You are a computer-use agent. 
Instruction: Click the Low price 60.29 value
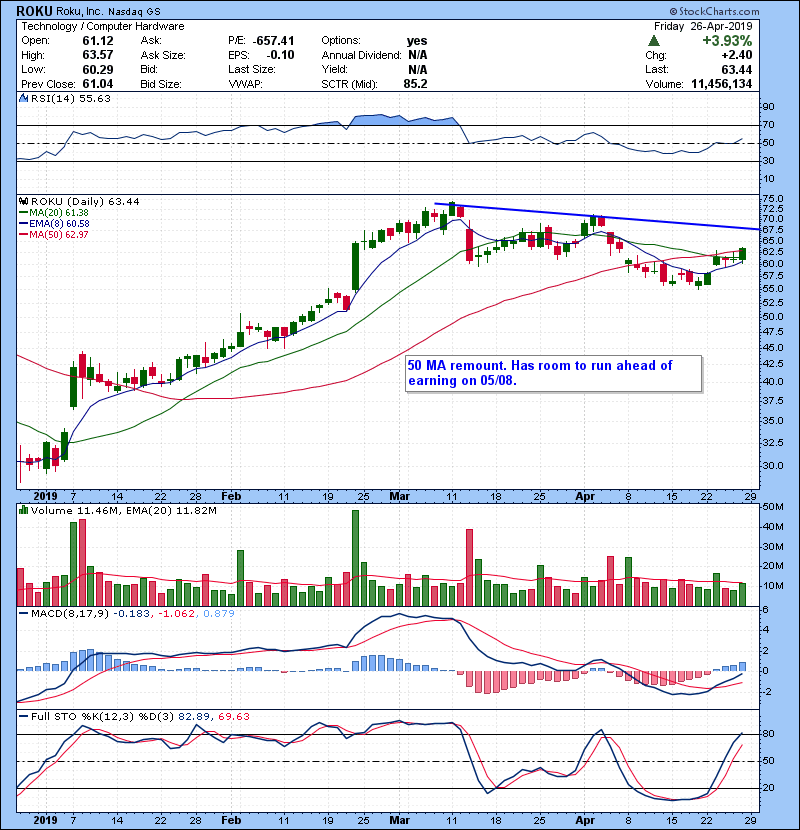coord(97,69)
